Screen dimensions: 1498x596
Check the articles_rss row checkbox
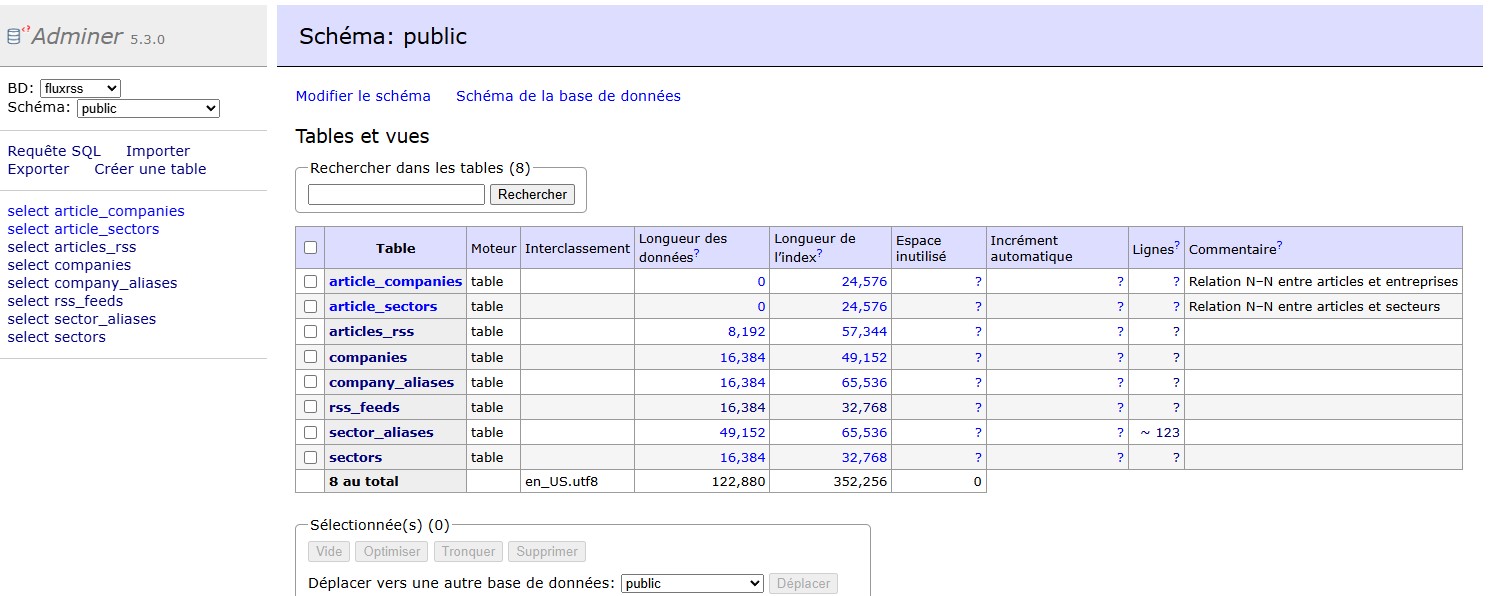click(310, 332)
